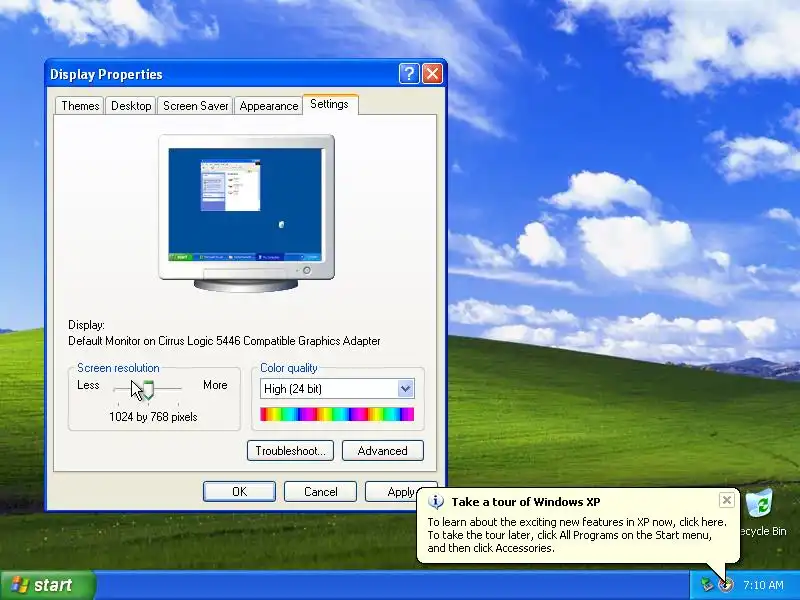Click Cancel in Display Properties
The width and height of the screenshot is (800, 600).
point(320,491)
